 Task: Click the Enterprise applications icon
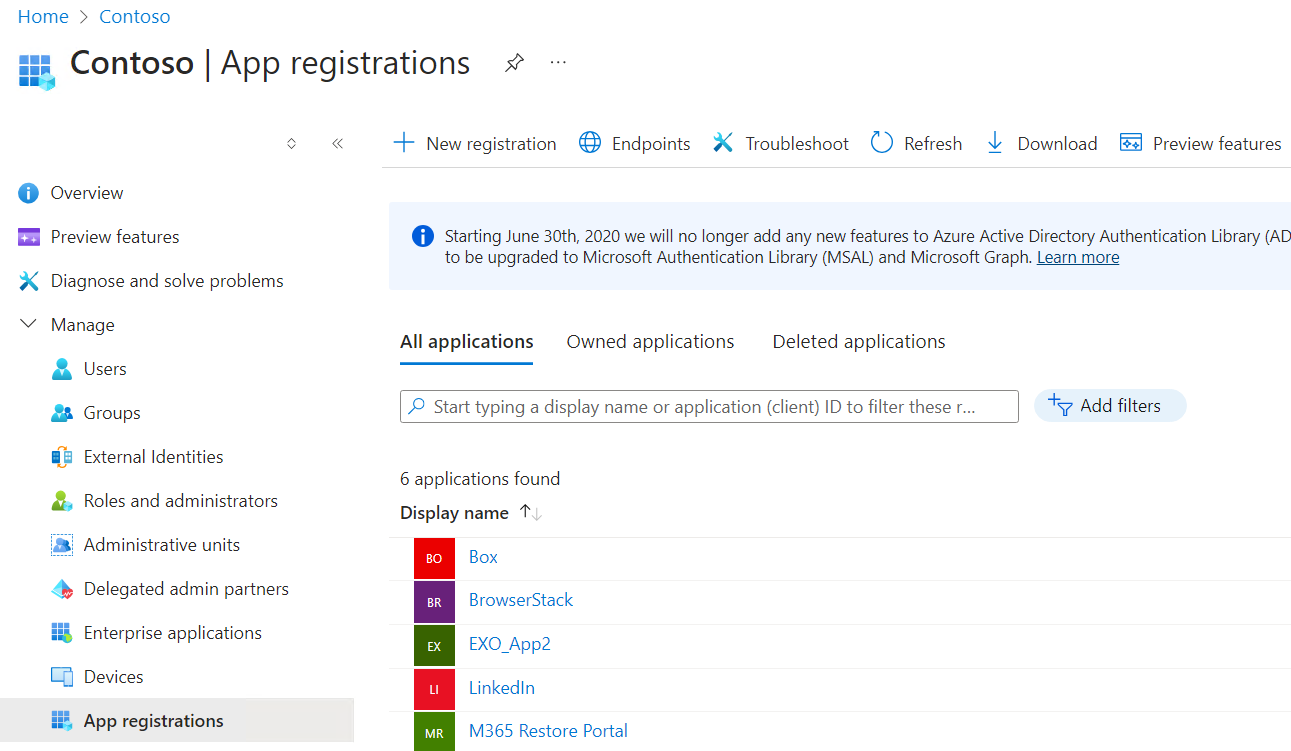[62, 633]
